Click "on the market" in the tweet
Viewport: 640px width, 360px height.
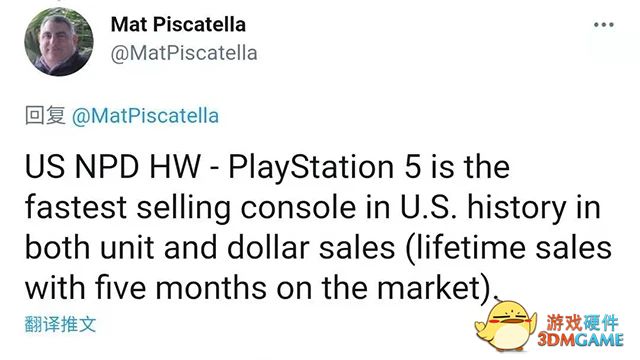[380, 287]
